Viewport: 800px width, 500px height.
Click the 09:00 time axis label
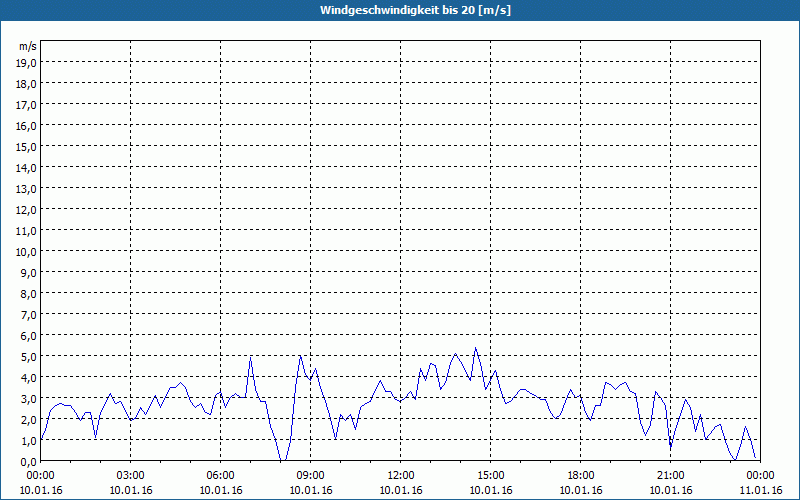[311, 476]
